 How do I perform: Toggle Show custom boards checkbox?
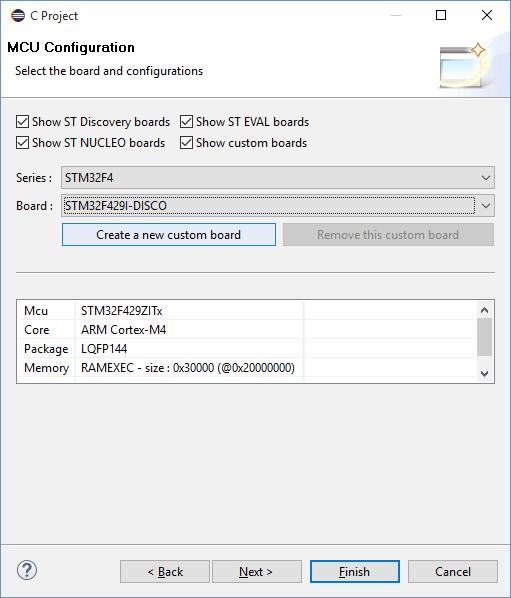186,143
